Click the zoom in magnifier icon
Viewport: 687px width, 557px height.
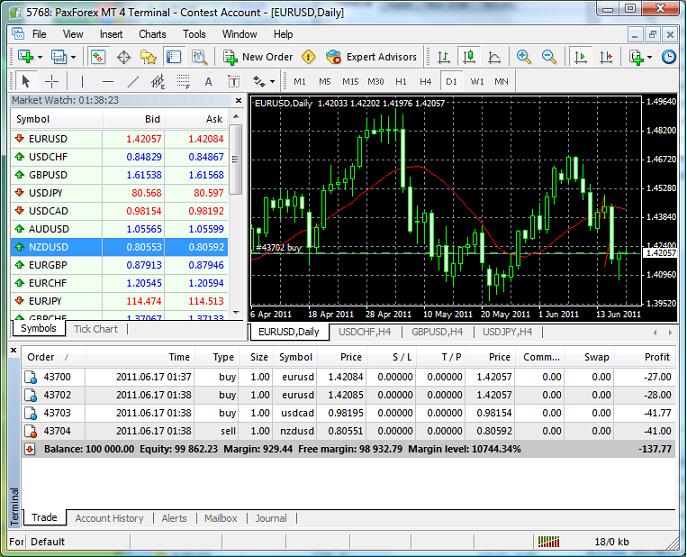[524, 57]
